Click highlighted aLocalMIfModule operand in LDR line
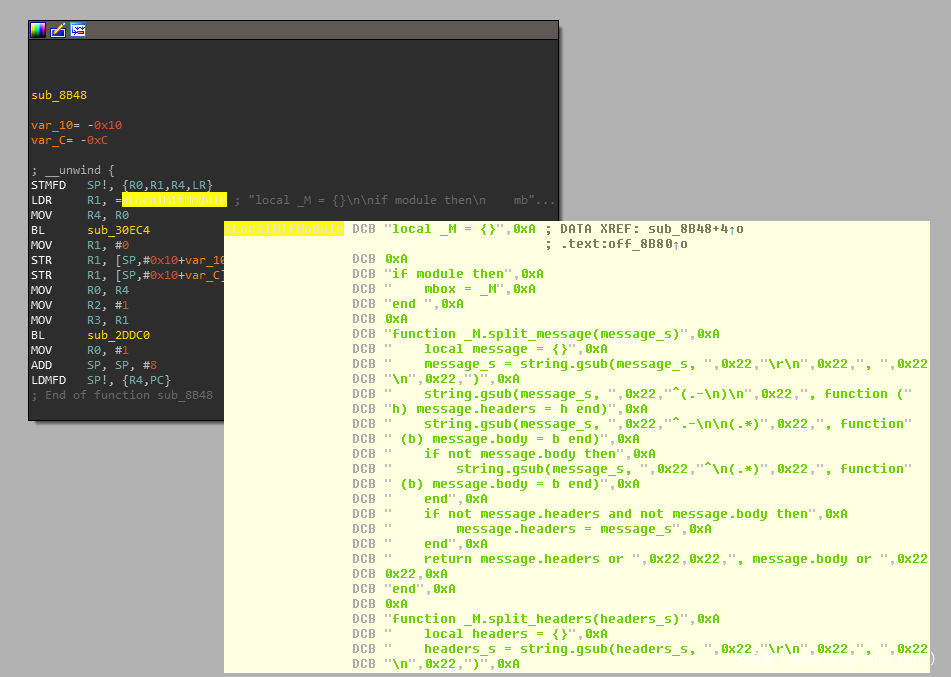The image size is (951, 677). (x=174, y=200)
